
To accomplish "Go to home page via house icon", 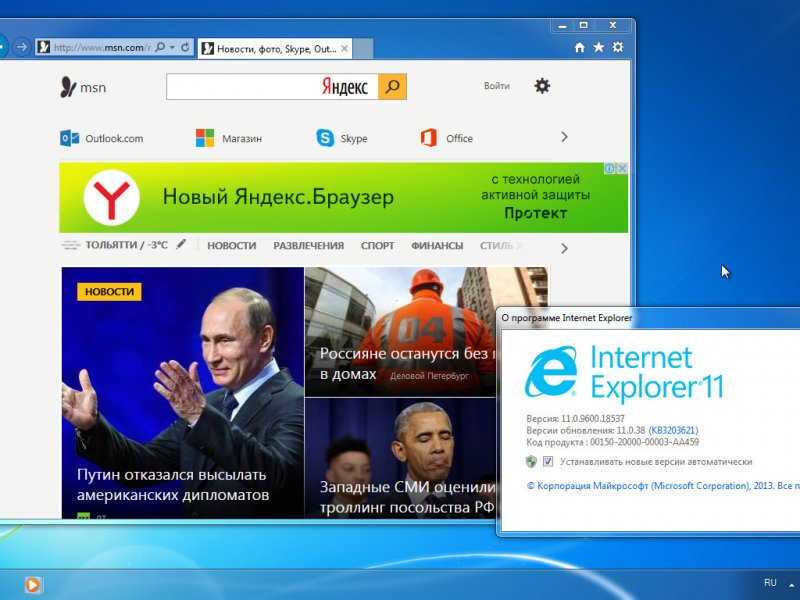I will click(x=579, y=47).
